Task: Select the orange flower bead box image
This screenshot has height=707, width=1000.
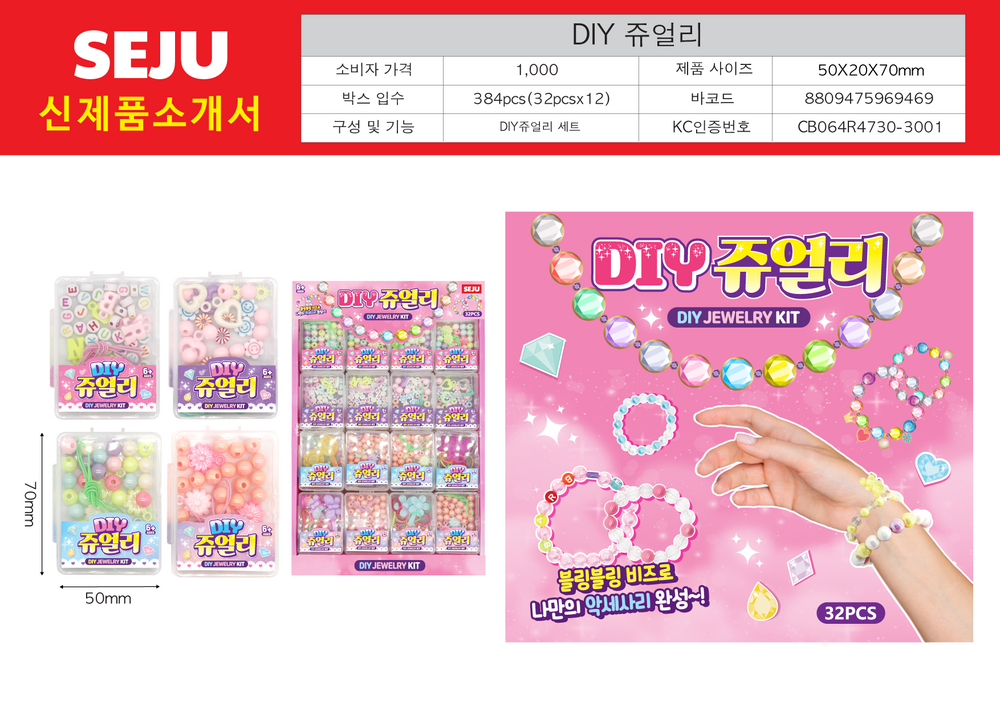Action: pos(224,503)
